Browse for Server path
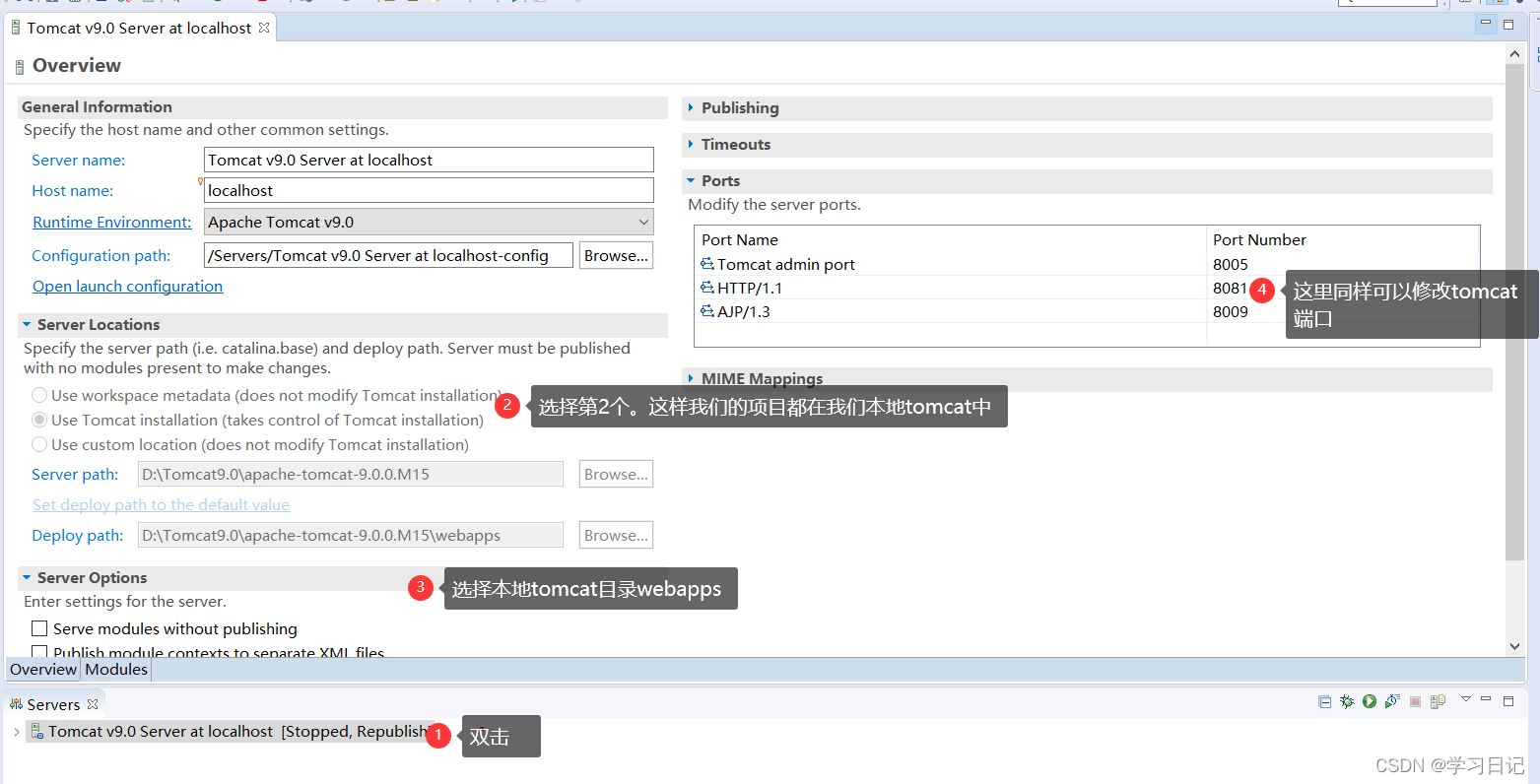 point(616,474)
